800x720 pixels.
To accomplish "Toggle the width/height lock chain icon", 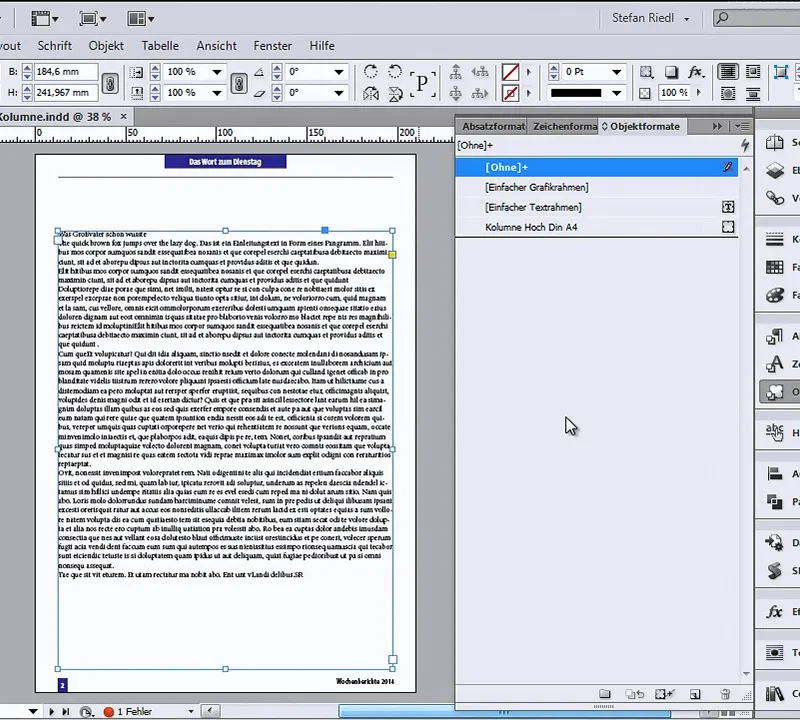I will (111, 81).
